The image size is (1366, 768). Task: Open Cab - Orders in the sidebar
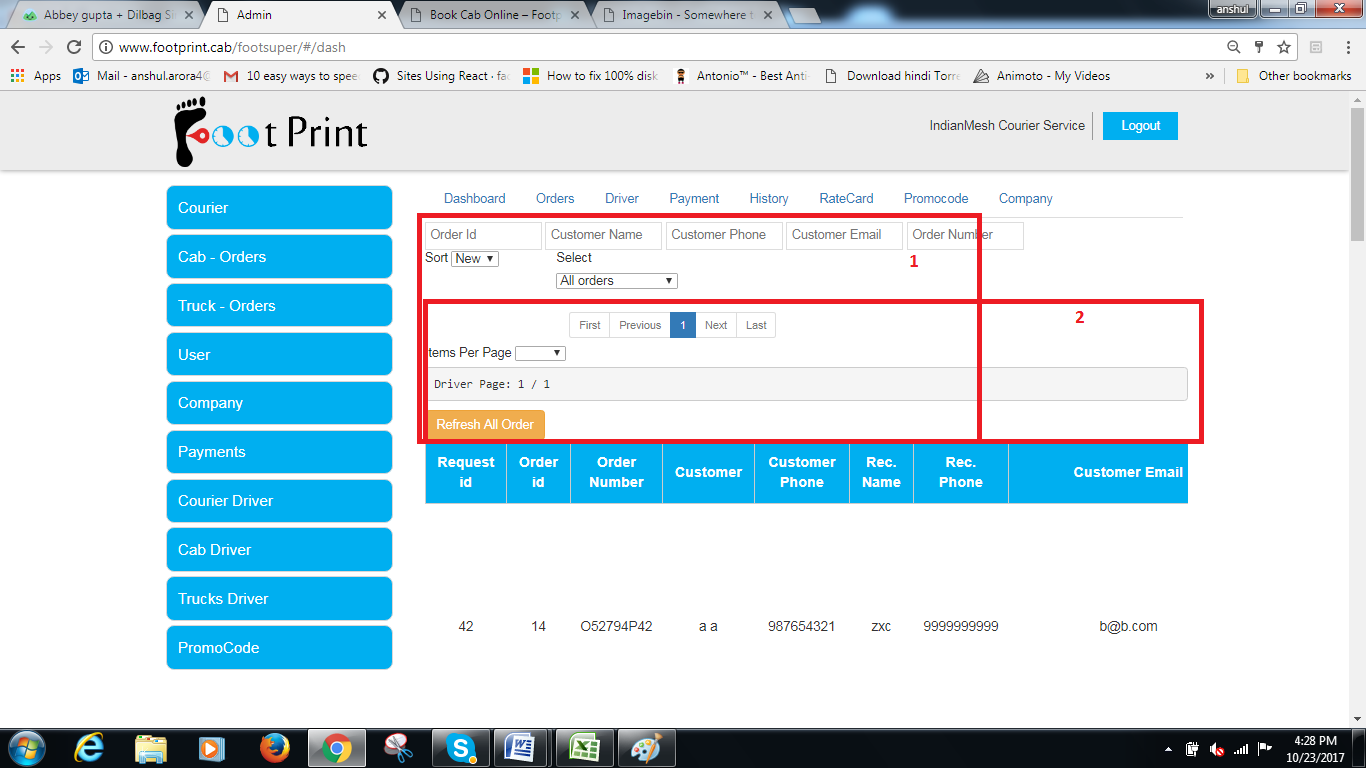279,257
